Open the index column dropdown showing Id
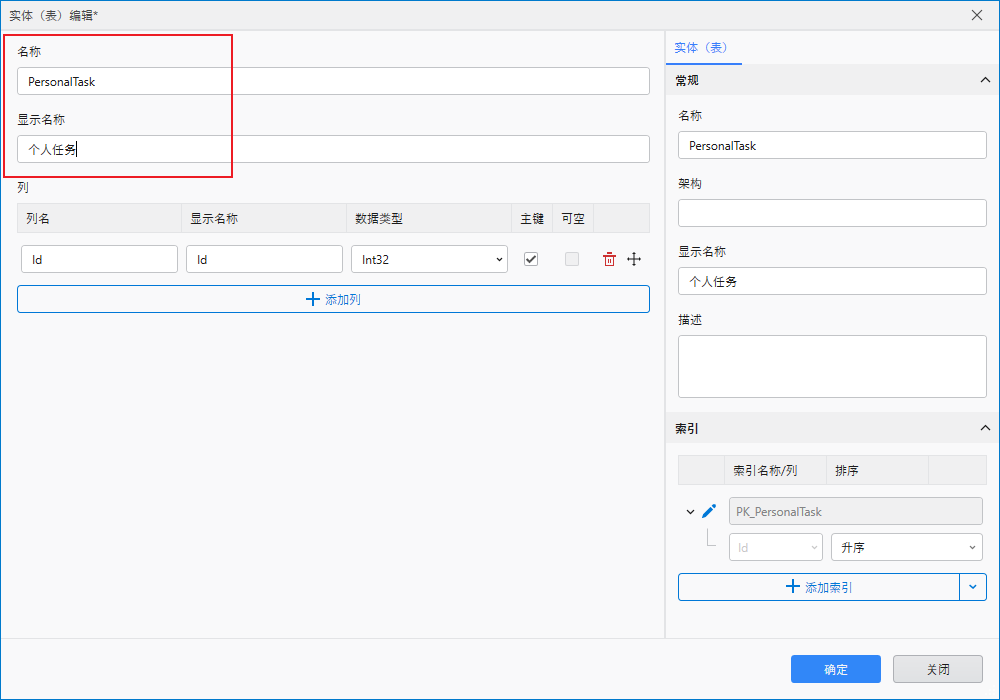The image size is (1000, 700). (776, 546)
